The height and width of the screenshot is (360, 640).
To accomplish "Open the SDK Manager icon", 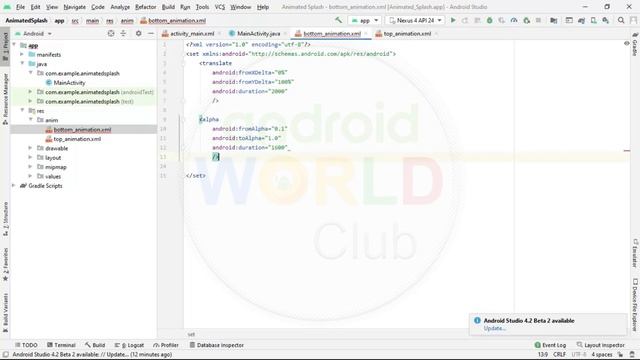I will click(606, 20).
